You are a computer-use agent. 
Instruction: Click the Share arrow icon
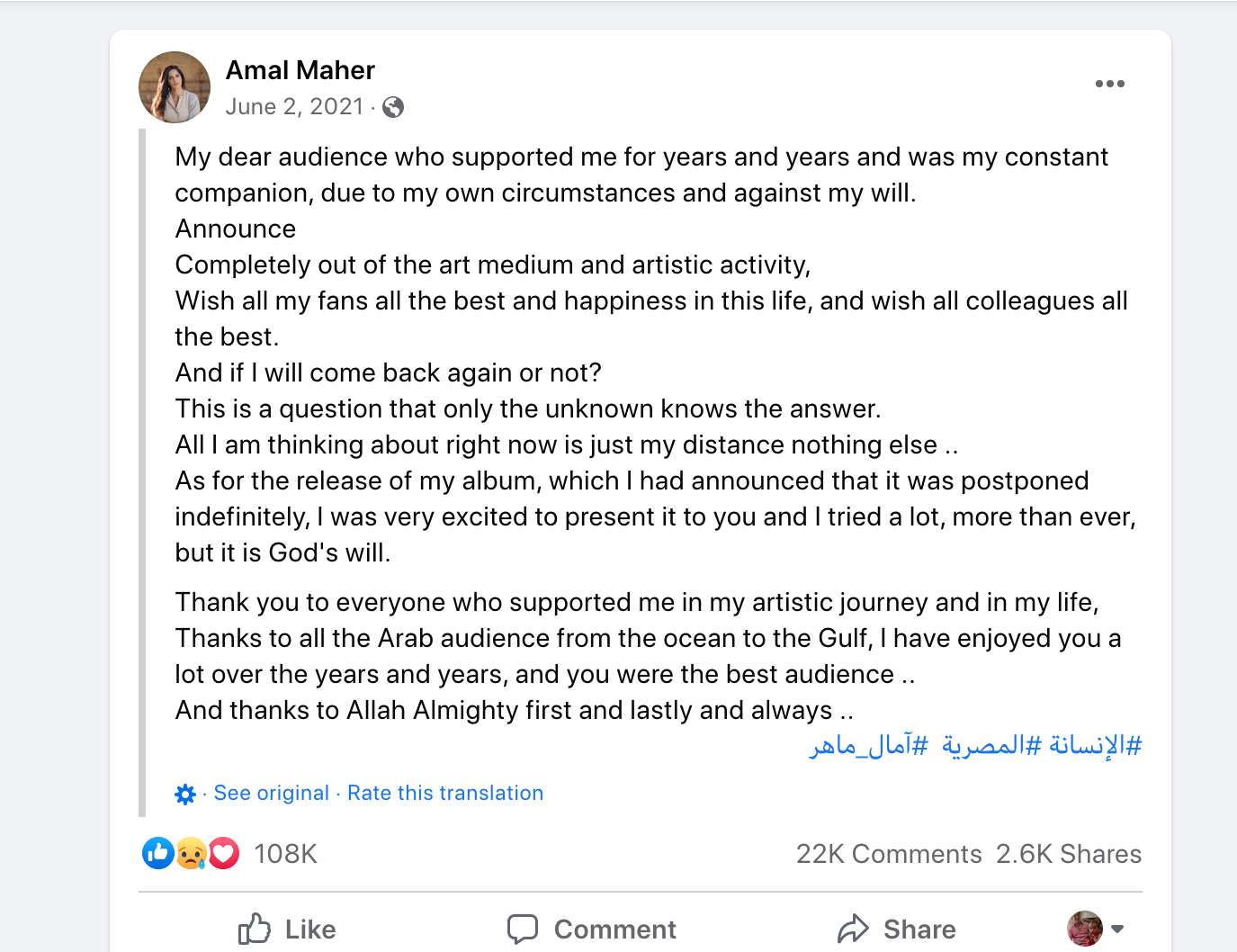tap(855, 929)
